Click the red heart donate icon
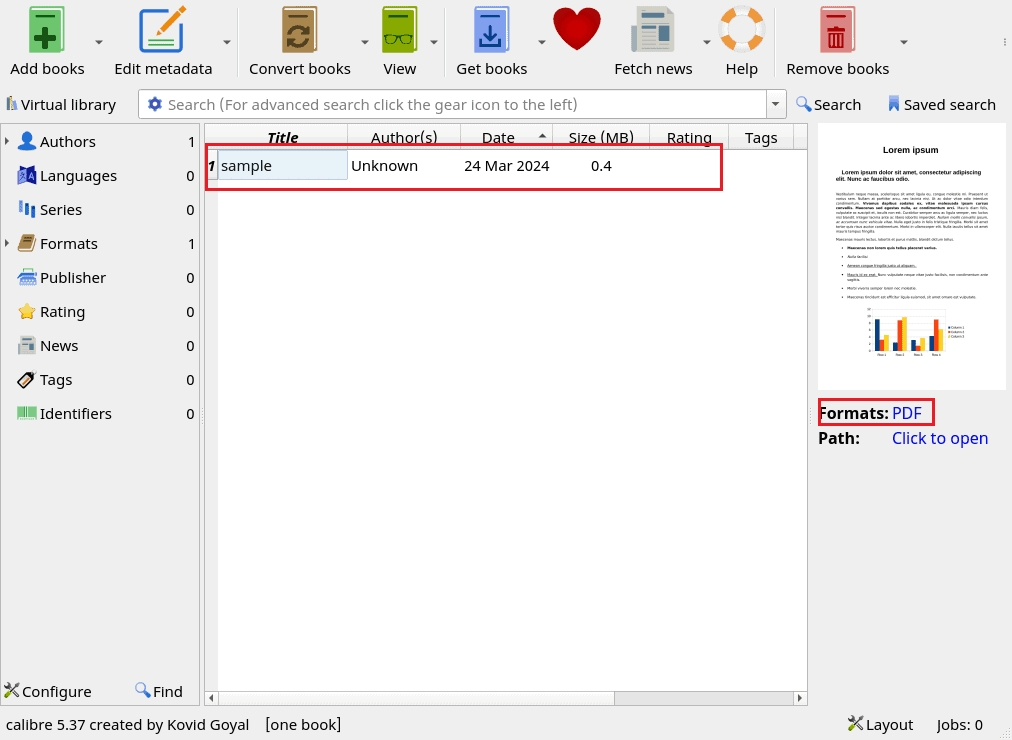 [x=577, y=29]
